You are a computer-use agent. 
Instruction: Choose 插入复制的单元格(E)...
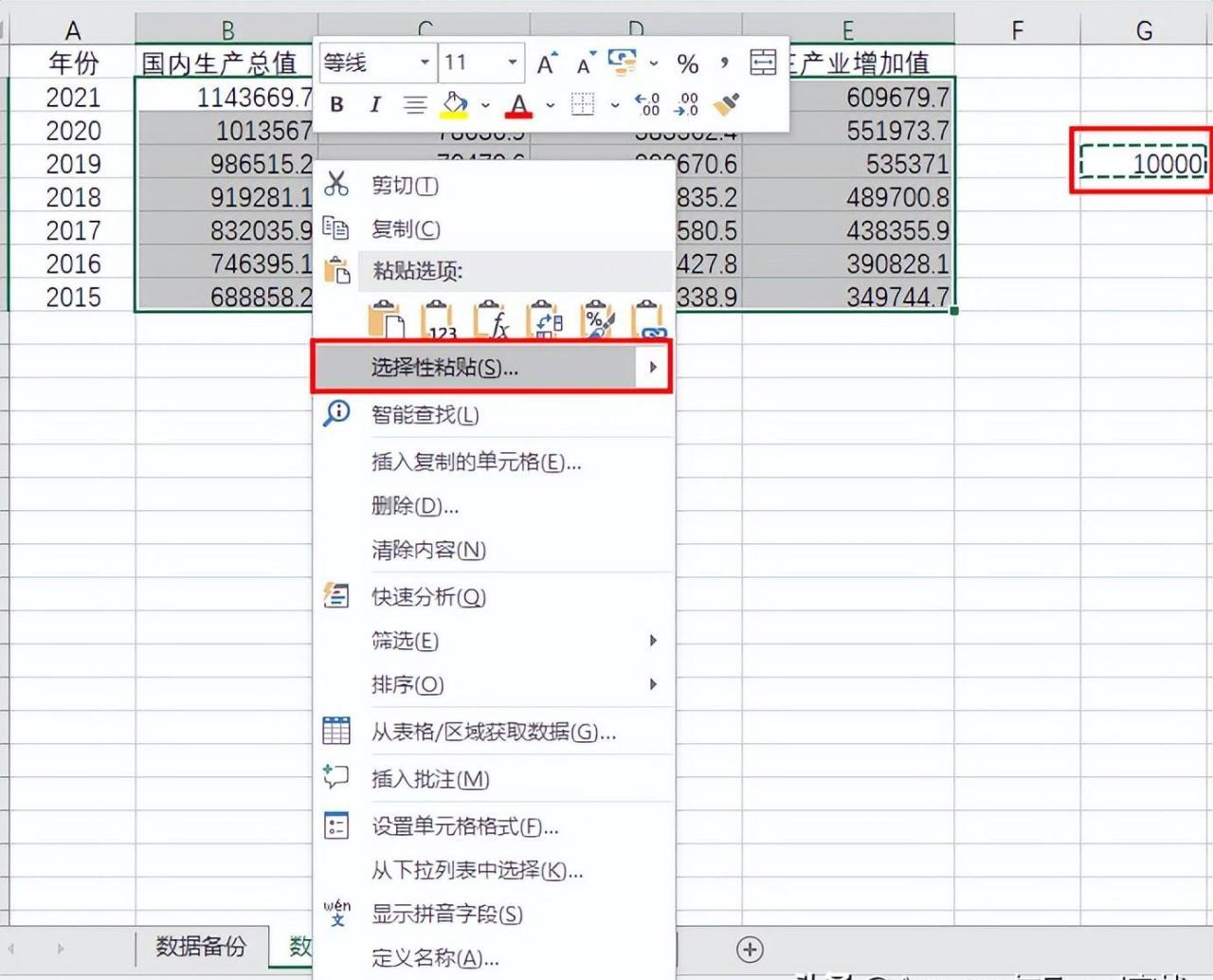pyautogui.click(x=494, y=462)
